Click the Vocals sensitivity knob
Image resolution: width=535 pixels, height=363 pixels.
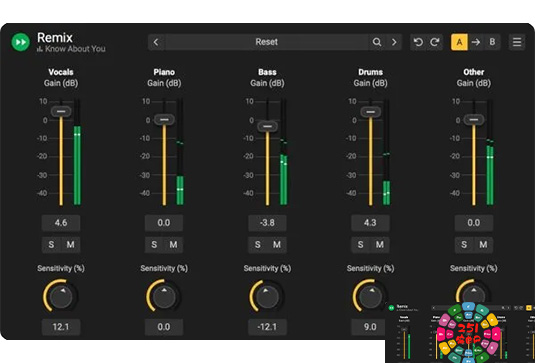click(61, 296)
